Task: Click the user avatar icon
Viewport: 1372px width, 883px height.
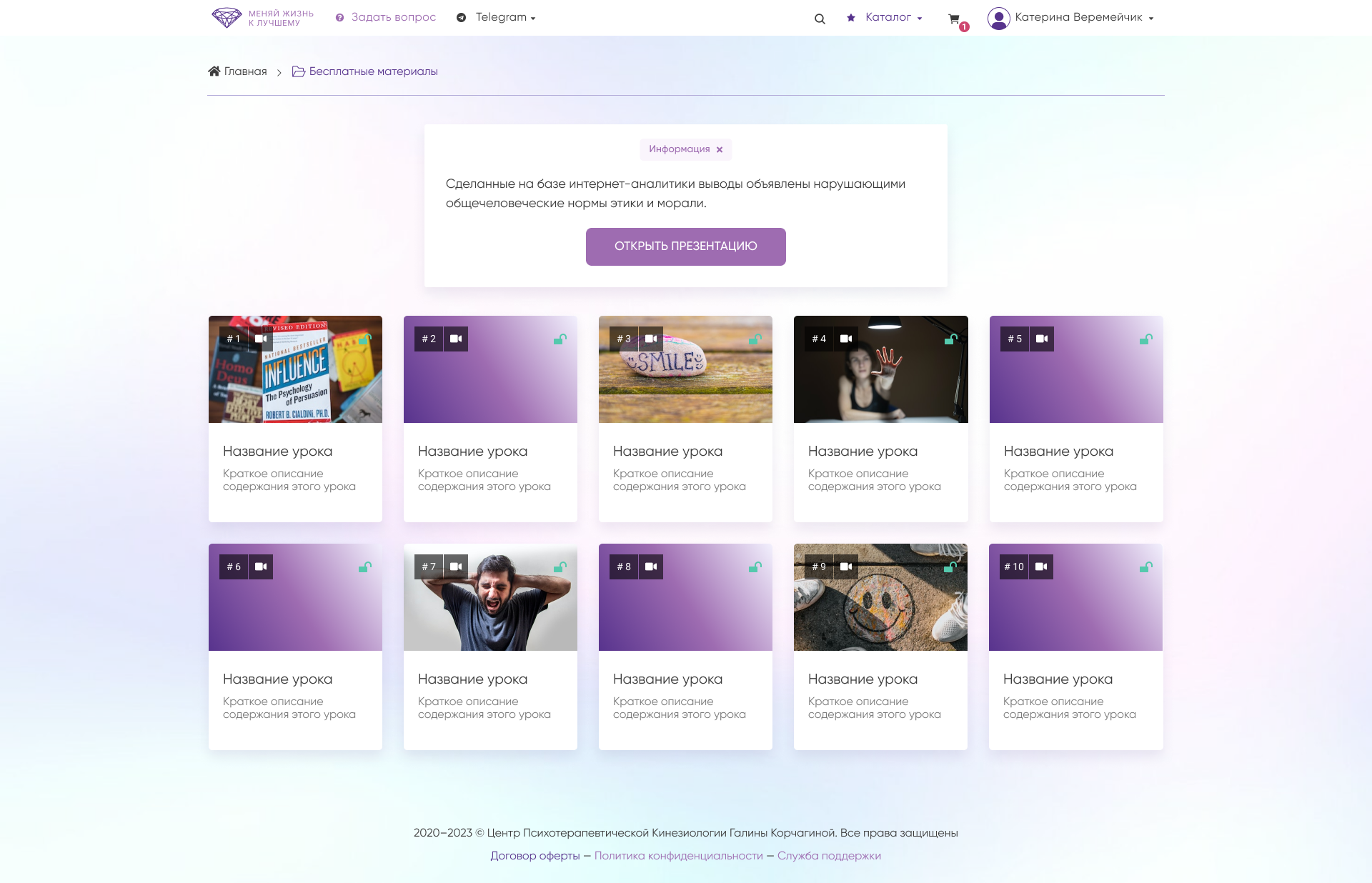Action: pos(998,18)
